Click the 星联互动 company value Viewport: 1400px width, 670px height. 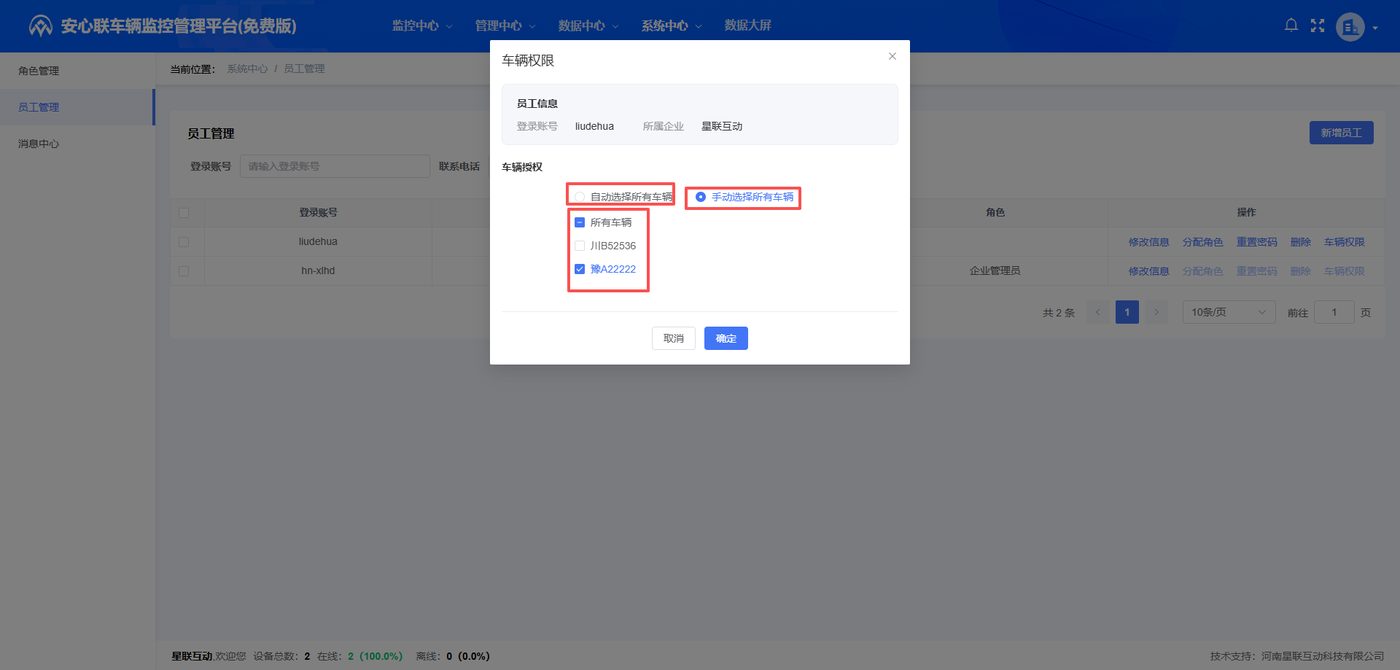[x=721, y=126]
